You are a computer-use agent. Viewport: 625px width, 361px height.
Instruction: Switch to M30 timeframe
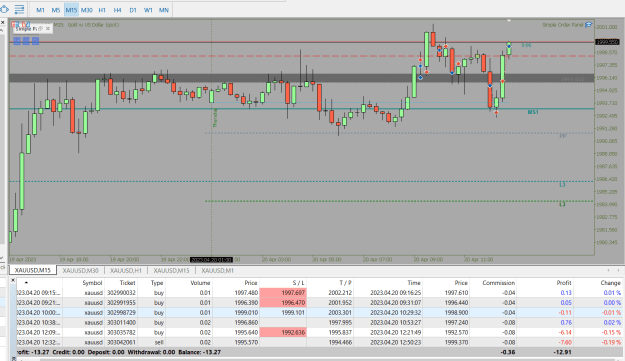[x=86, y=10]
